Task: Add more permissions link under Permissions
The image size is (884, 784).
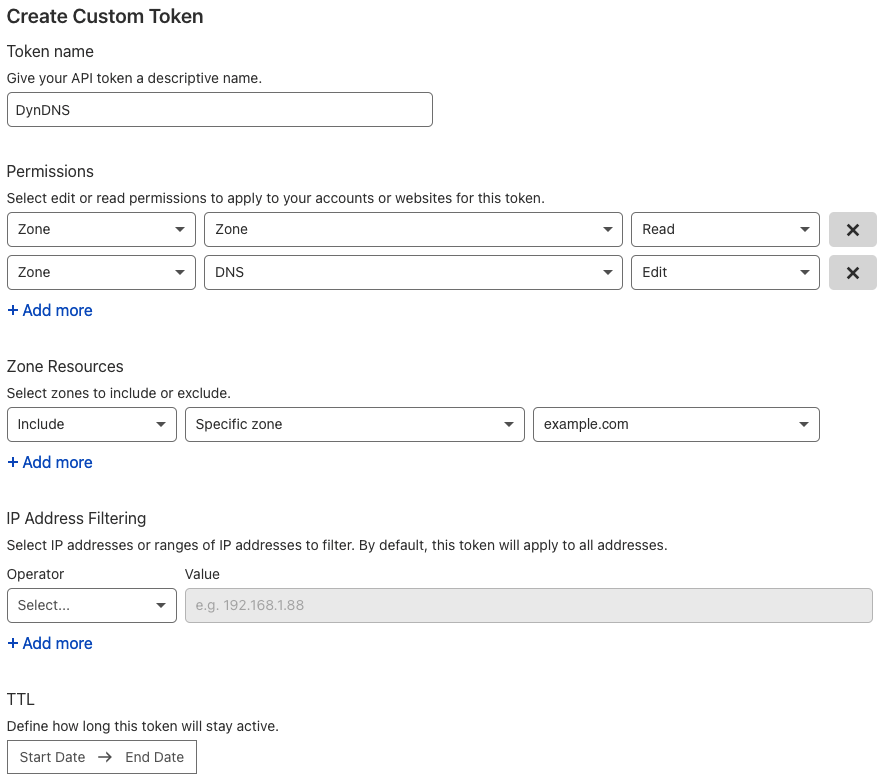Action: click(x=50, y=311)
